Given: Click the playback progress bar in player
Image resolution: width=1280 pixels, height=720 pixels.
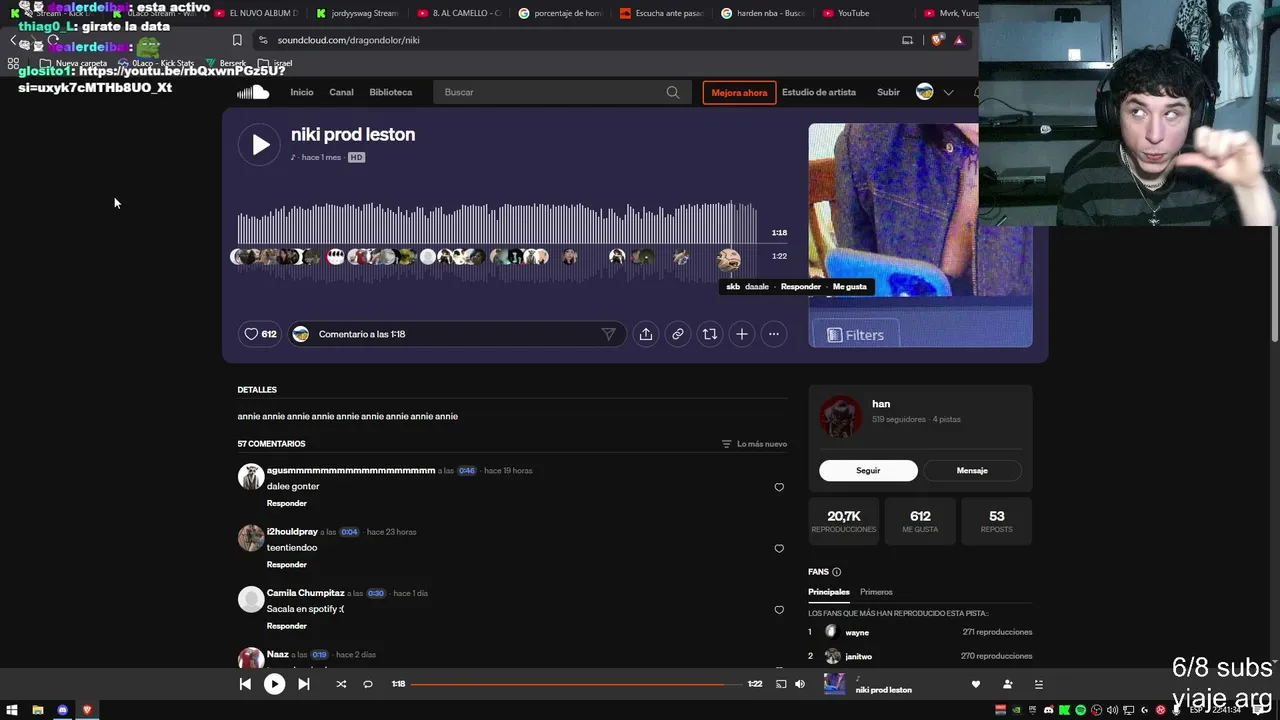Looking at the screenshot, I should pyautogui.click(x=577, y=684).
